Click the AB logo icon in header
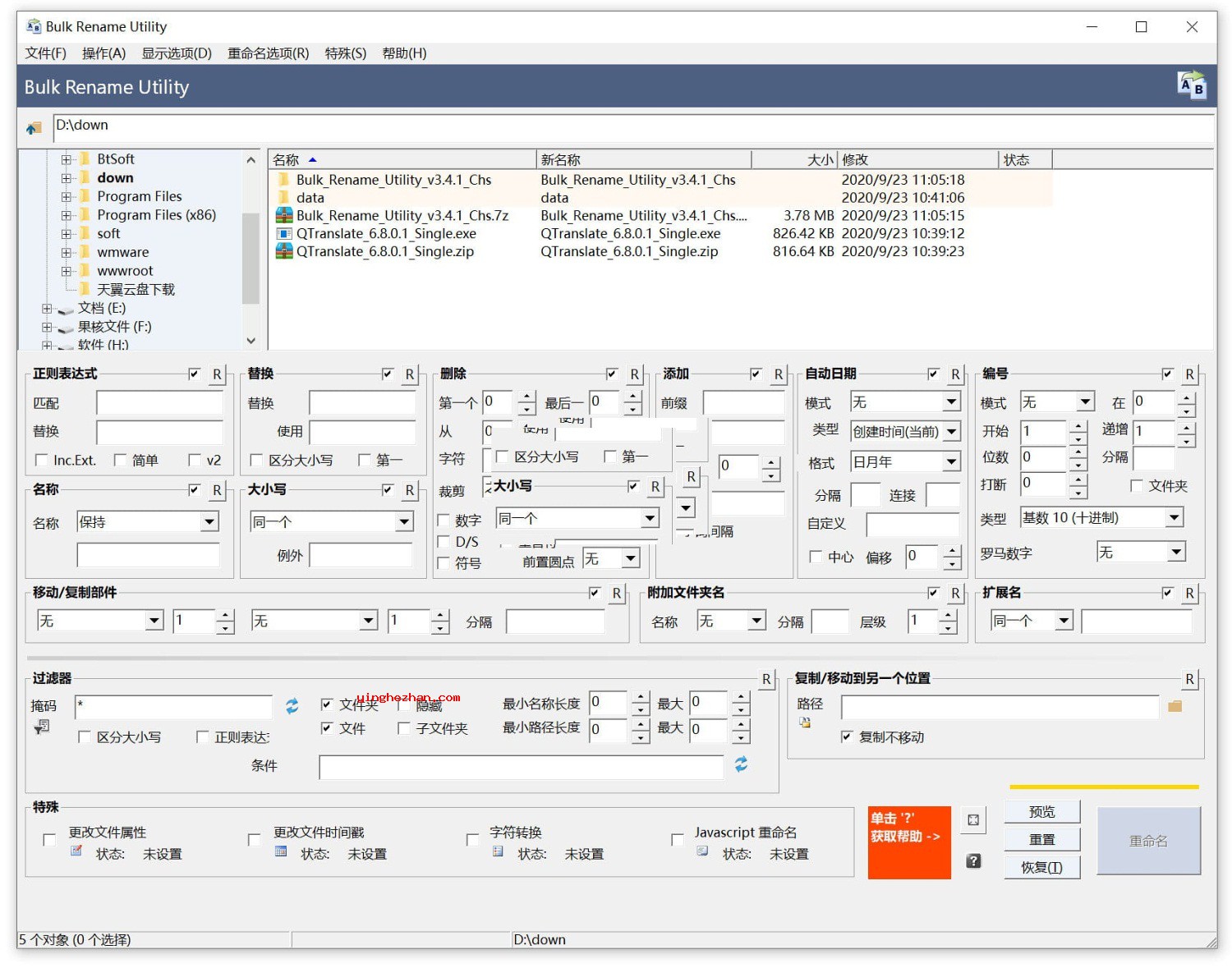1232x968 pixels. pos(1192,85)
